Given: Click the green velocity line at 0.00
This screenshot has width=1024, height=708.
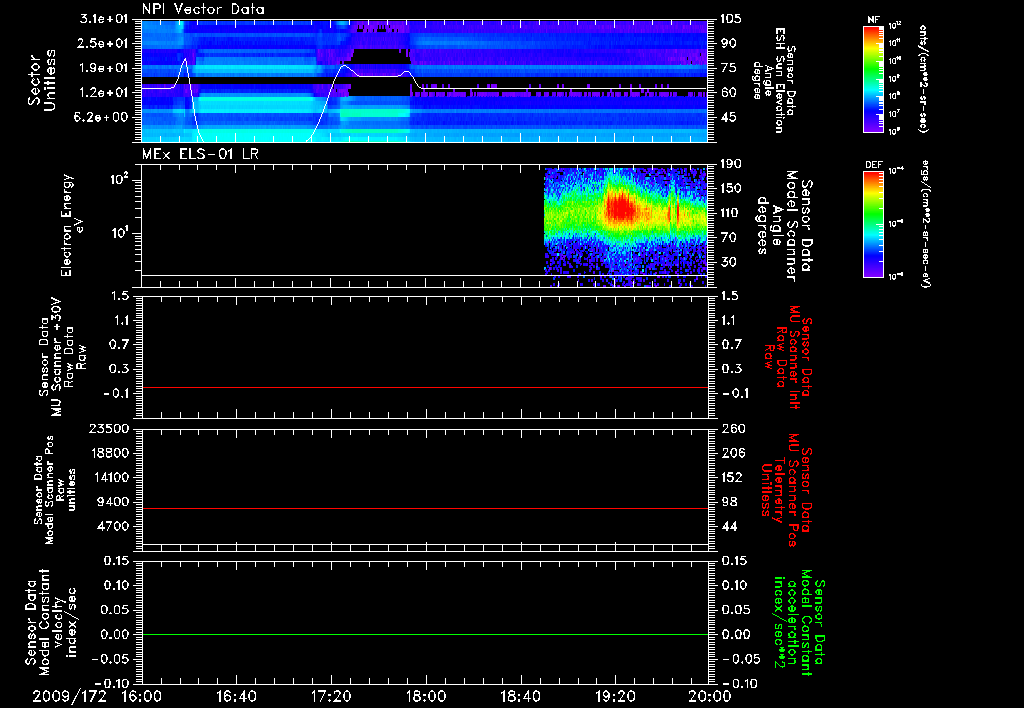Looking at the screenshot, I should click(424, 634).
